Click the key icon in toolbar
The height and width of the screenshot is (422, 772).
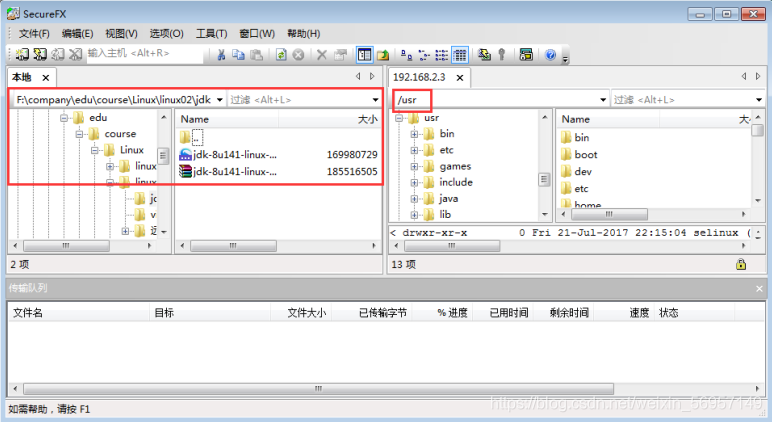502,55
